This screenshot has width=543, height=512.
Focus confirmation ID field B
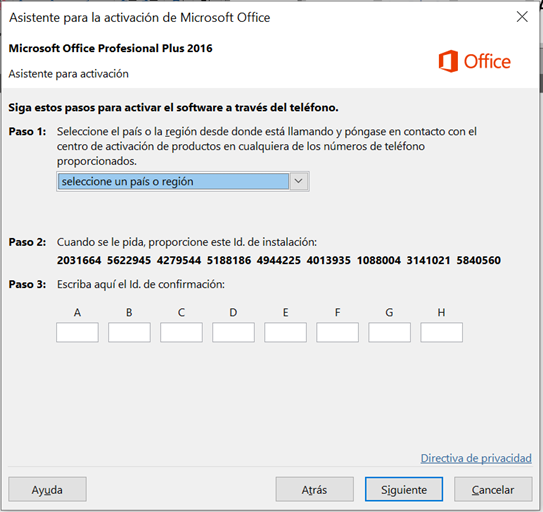129,332
